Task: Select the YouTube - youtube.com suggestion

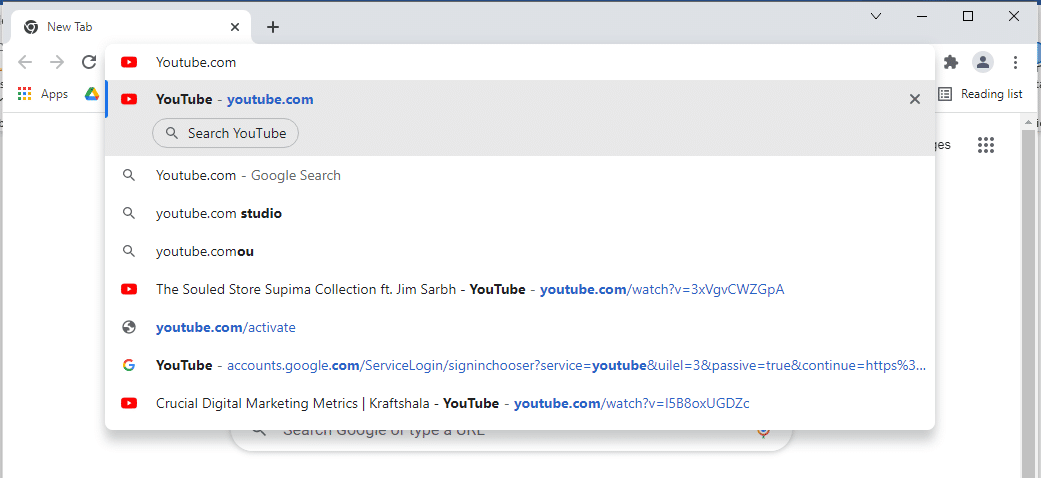Action: click(x=520, y=100)
